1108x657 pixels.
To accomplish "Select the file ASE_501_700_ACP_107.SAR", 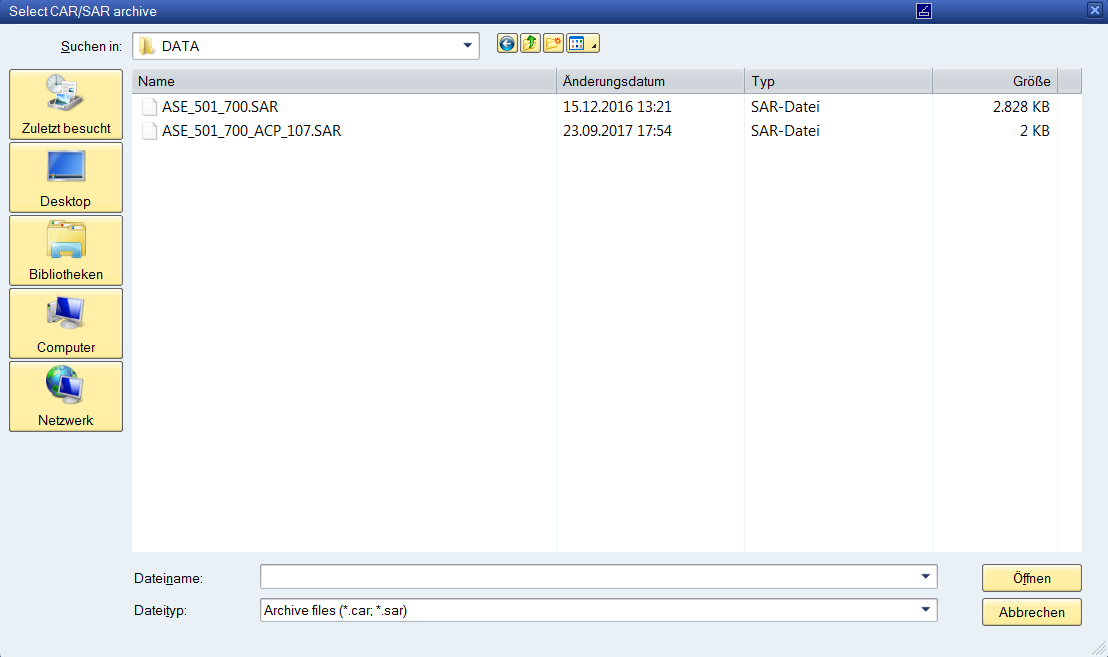I will pyautogui.click(x=250, y=130).
